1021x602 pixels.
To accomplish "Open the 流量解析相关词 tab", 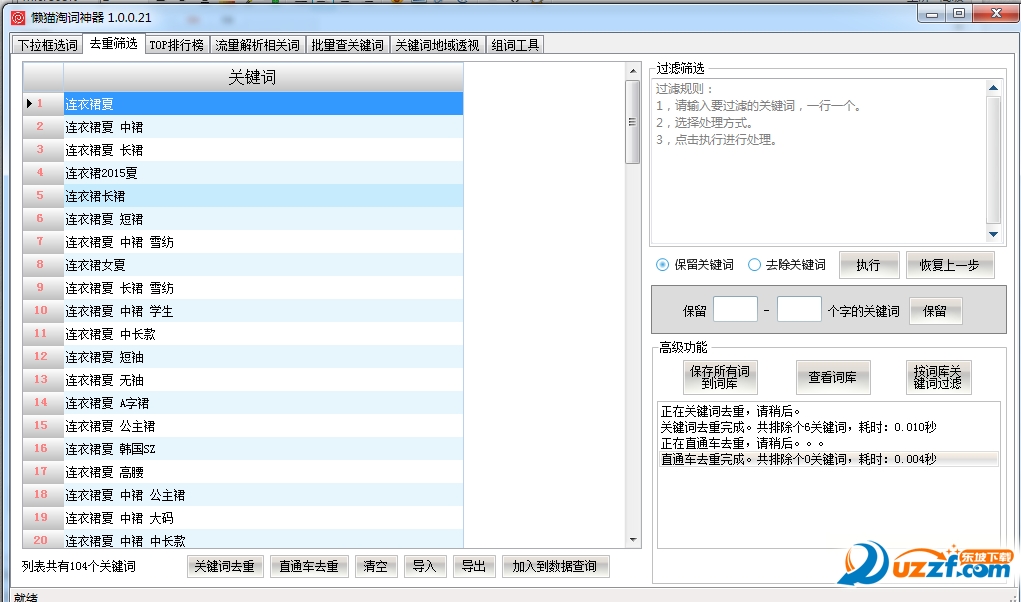I will pos(257,45).
